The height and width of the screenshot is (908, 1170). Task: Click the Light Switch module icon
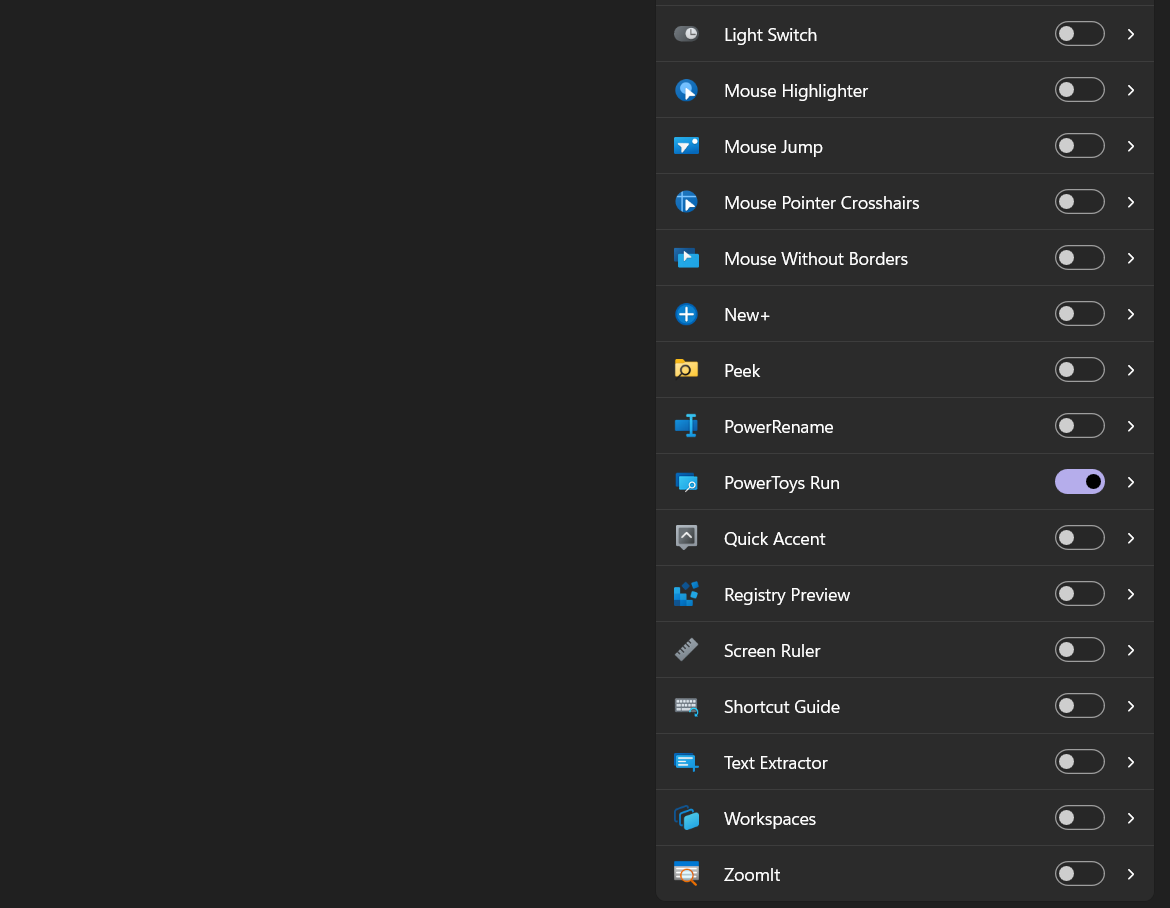point(686,34)
